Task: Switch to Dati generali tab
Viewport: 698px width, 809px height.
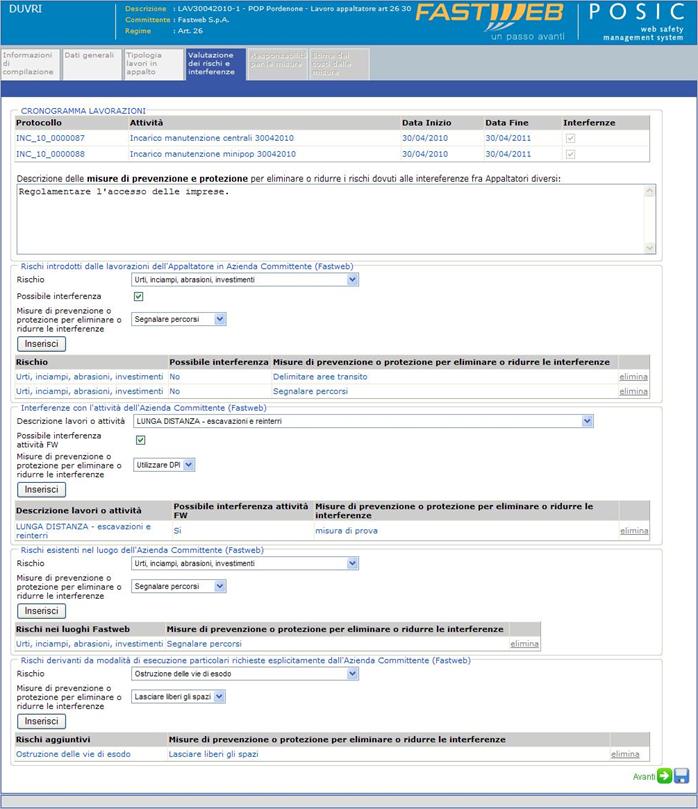Action: 92,64
